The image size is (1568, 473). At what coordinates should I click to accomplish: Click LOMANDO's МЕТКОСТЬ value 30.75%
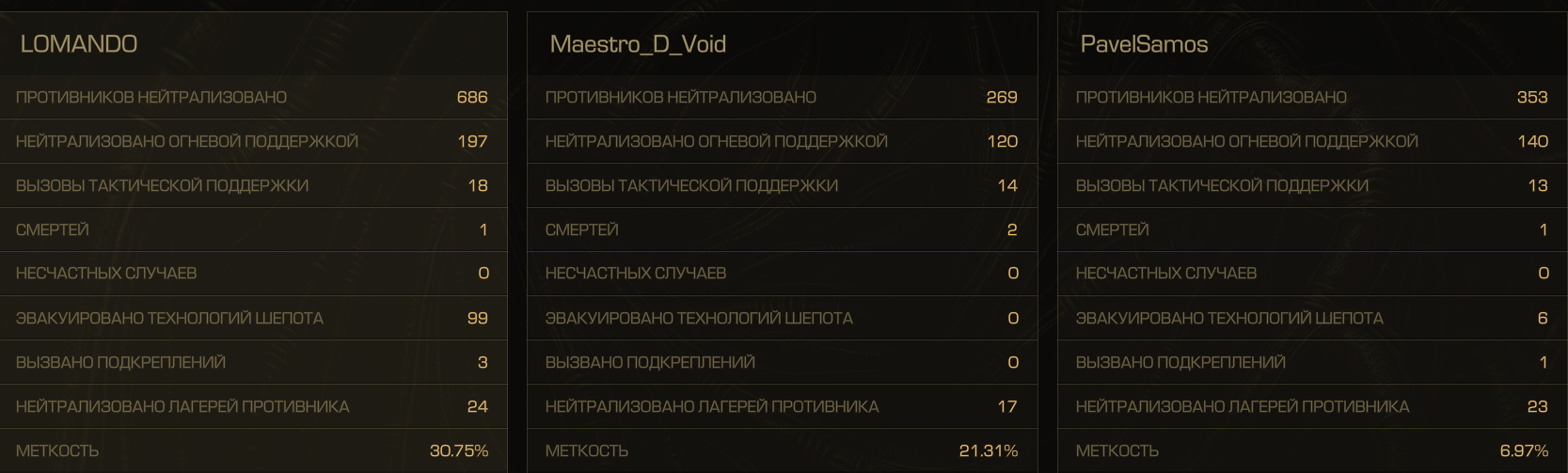tap(459, 450)
